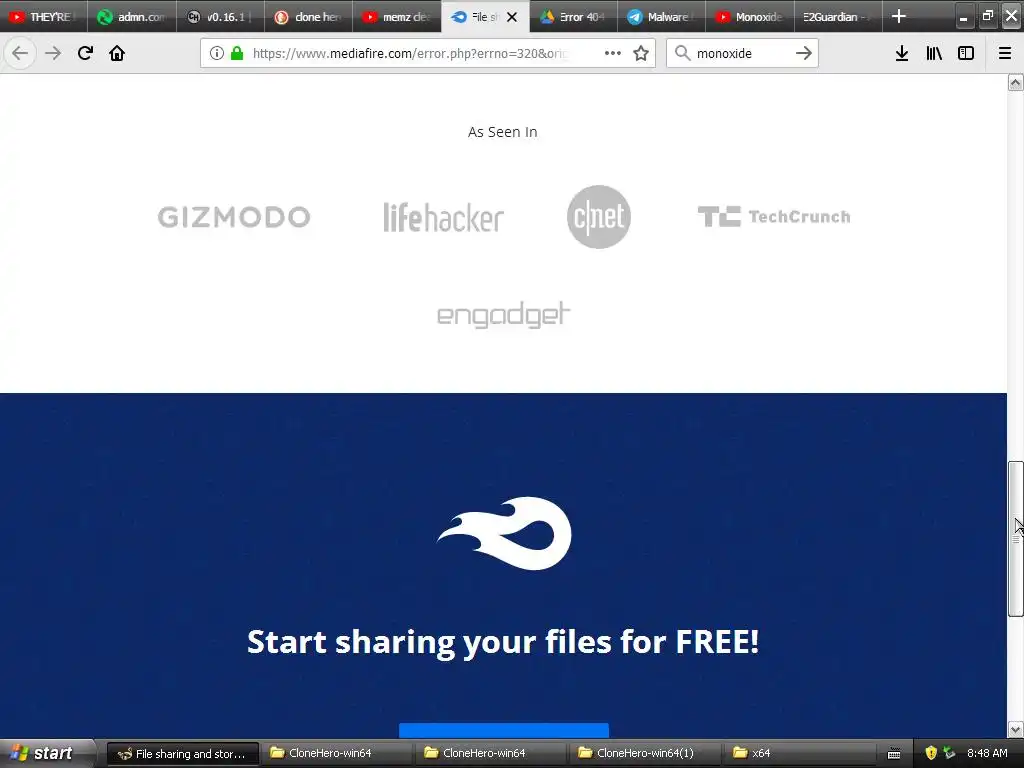The height and width of the screenshot is (768, 1024).
Task: Restore down the browser window
Action: click(987, 16)
